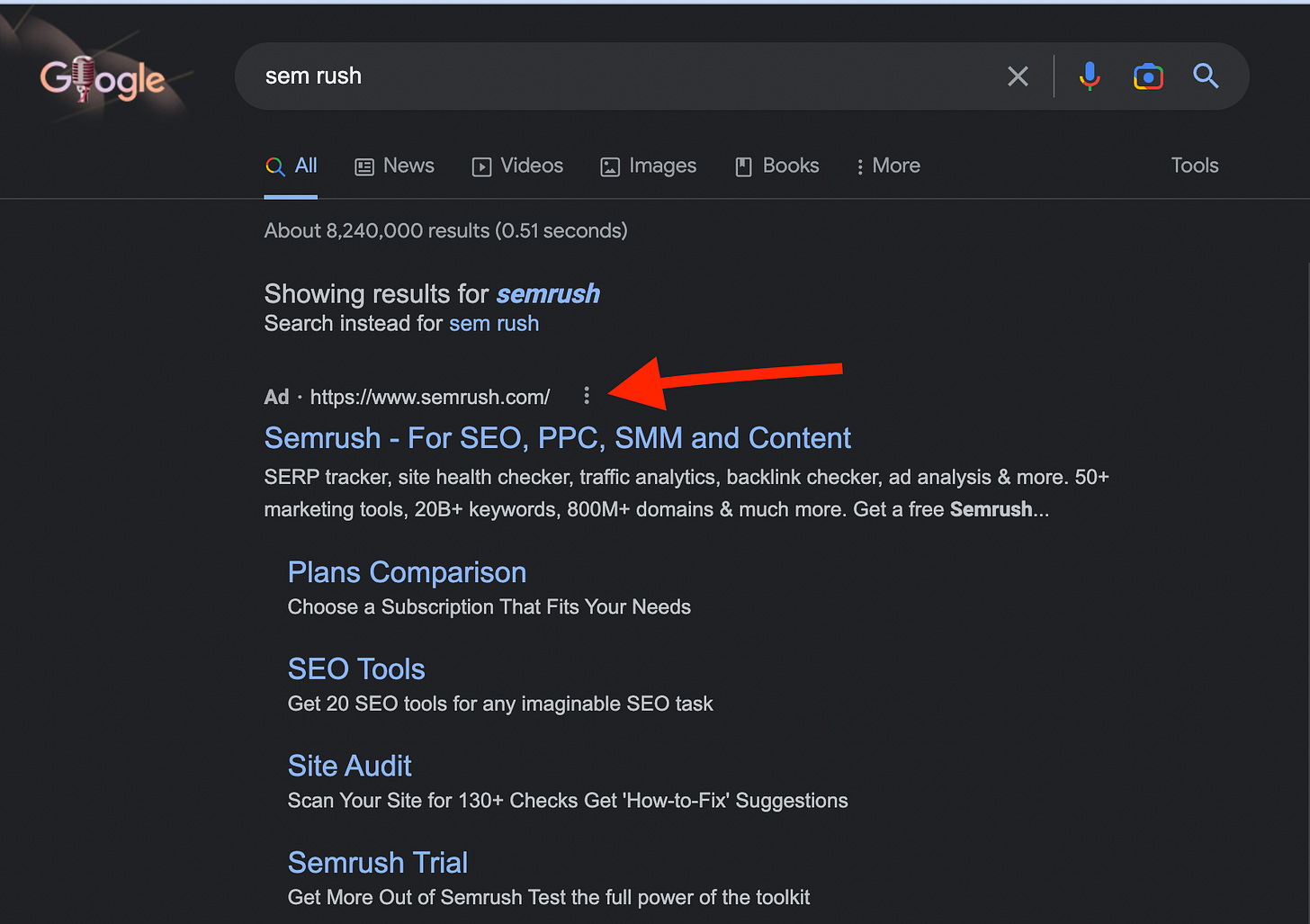Search instead for 'sem rush' link
The height and width of the screenshot is (924, 1310).
(494, 324)
